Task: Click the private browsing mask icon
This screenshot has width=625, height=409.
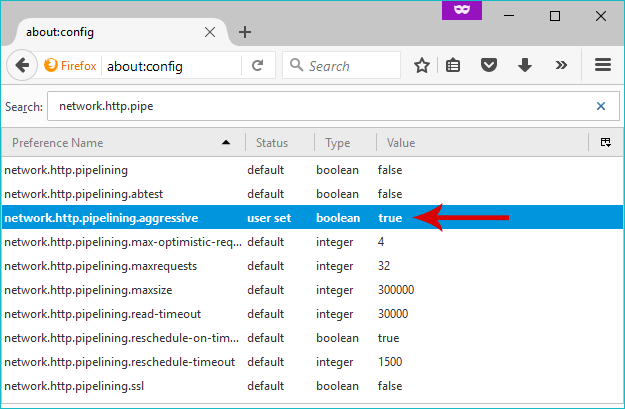Action: click(462, 10)
